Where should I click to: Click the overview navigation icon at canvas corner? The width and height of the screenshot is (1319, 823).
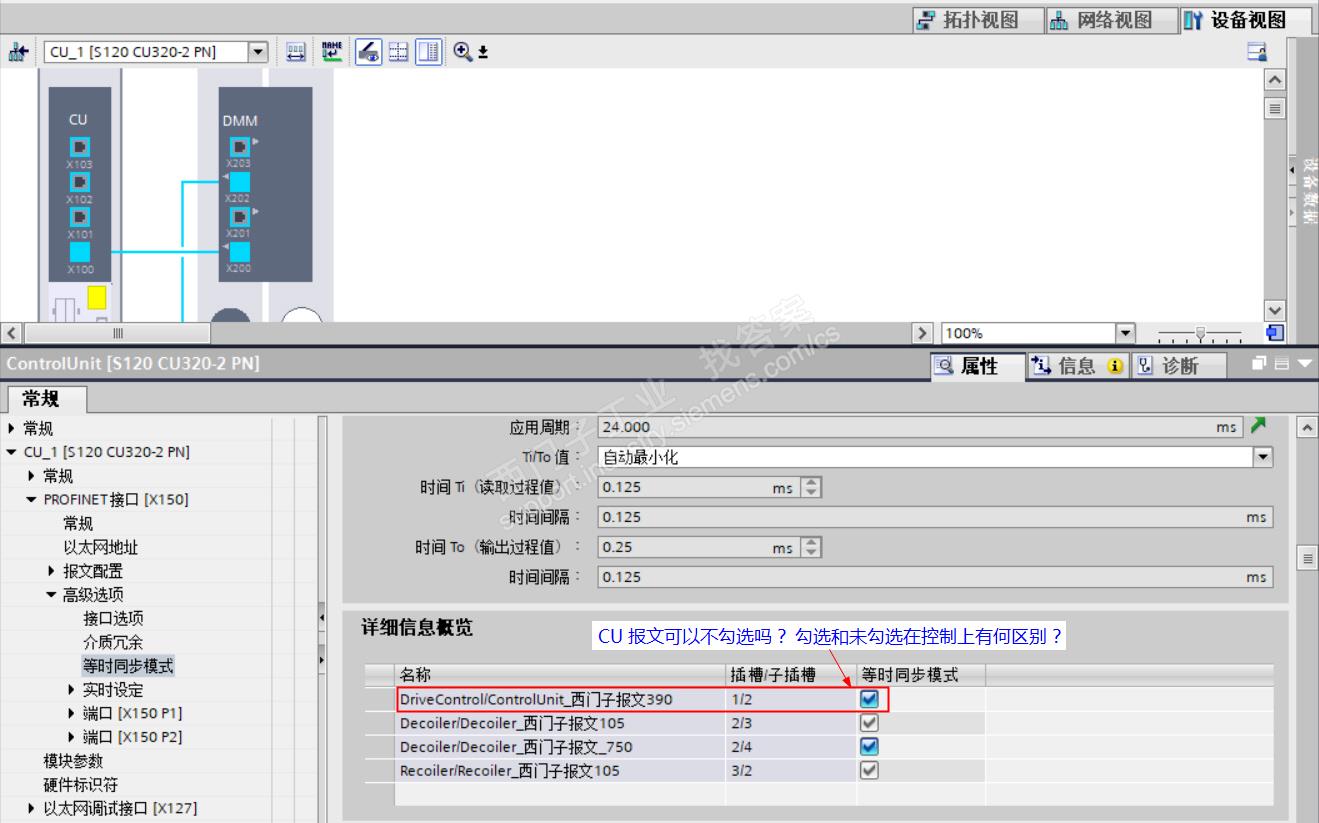pos(1274,333)
